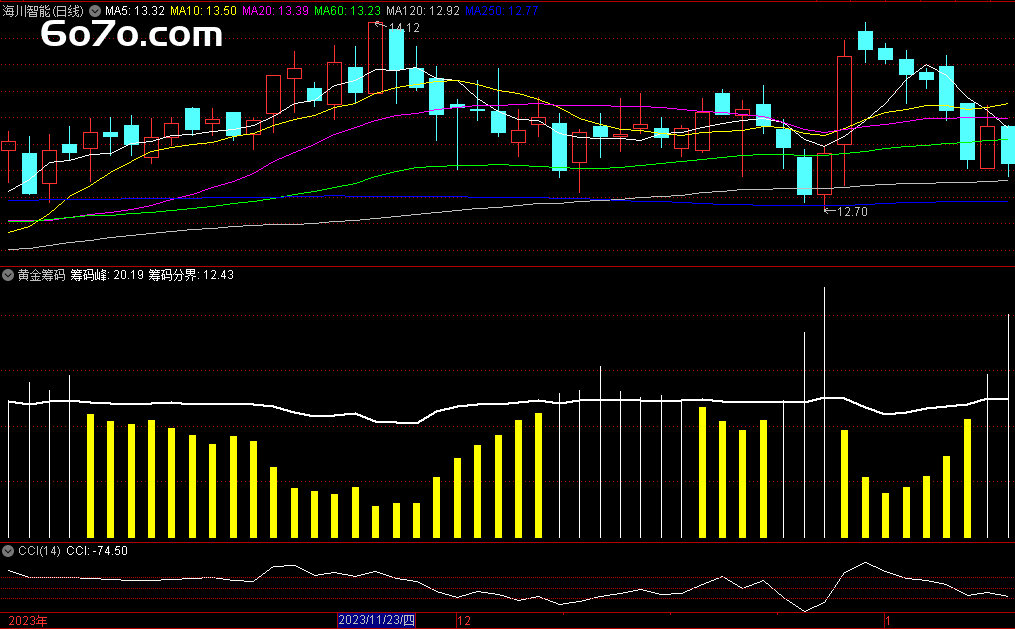Click the month 1 marker on date axis
This screenshot has height=629, width=1015.
point(887,621)
